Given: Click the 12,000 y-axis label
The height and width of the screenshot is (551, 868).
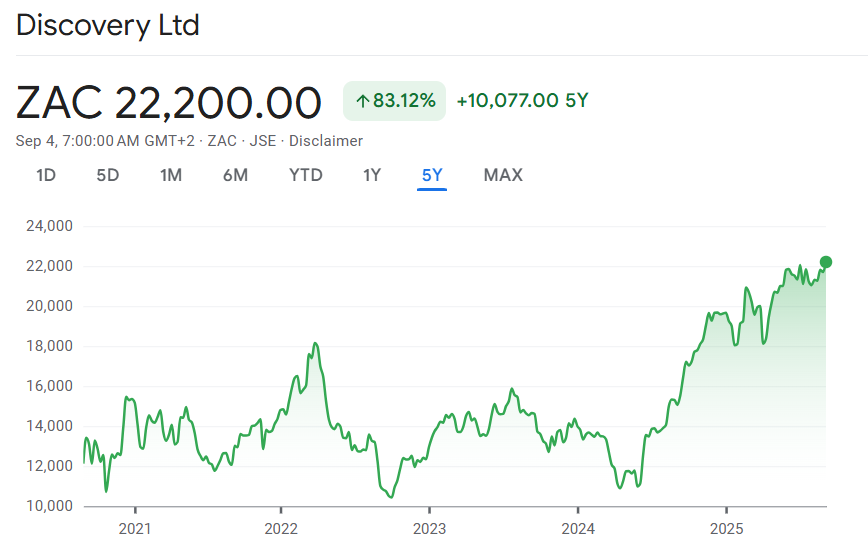Looking at the screenshot, I should click(x=49, y=466).
